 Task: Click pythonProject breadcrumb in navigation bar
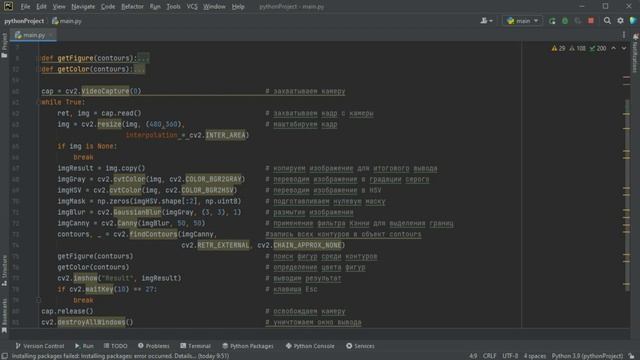pos(24,21)
